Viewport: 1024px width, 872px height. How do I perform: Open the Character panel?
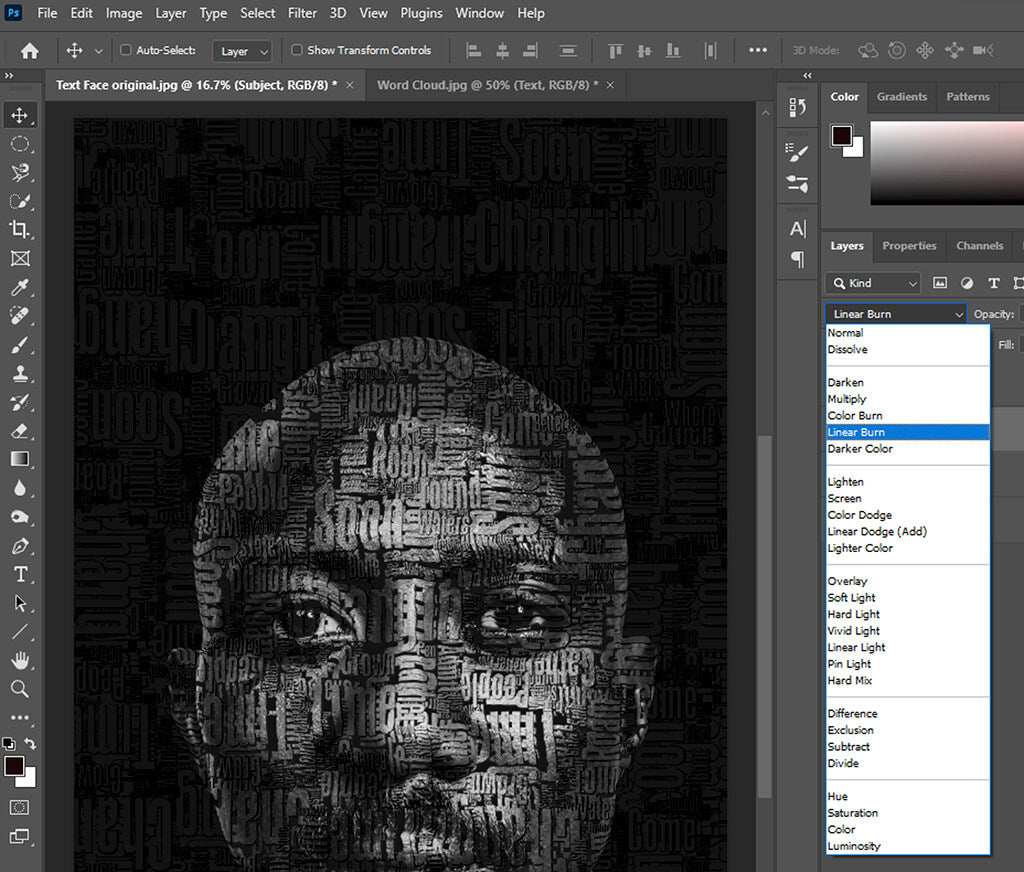click(x=797, y=229)
